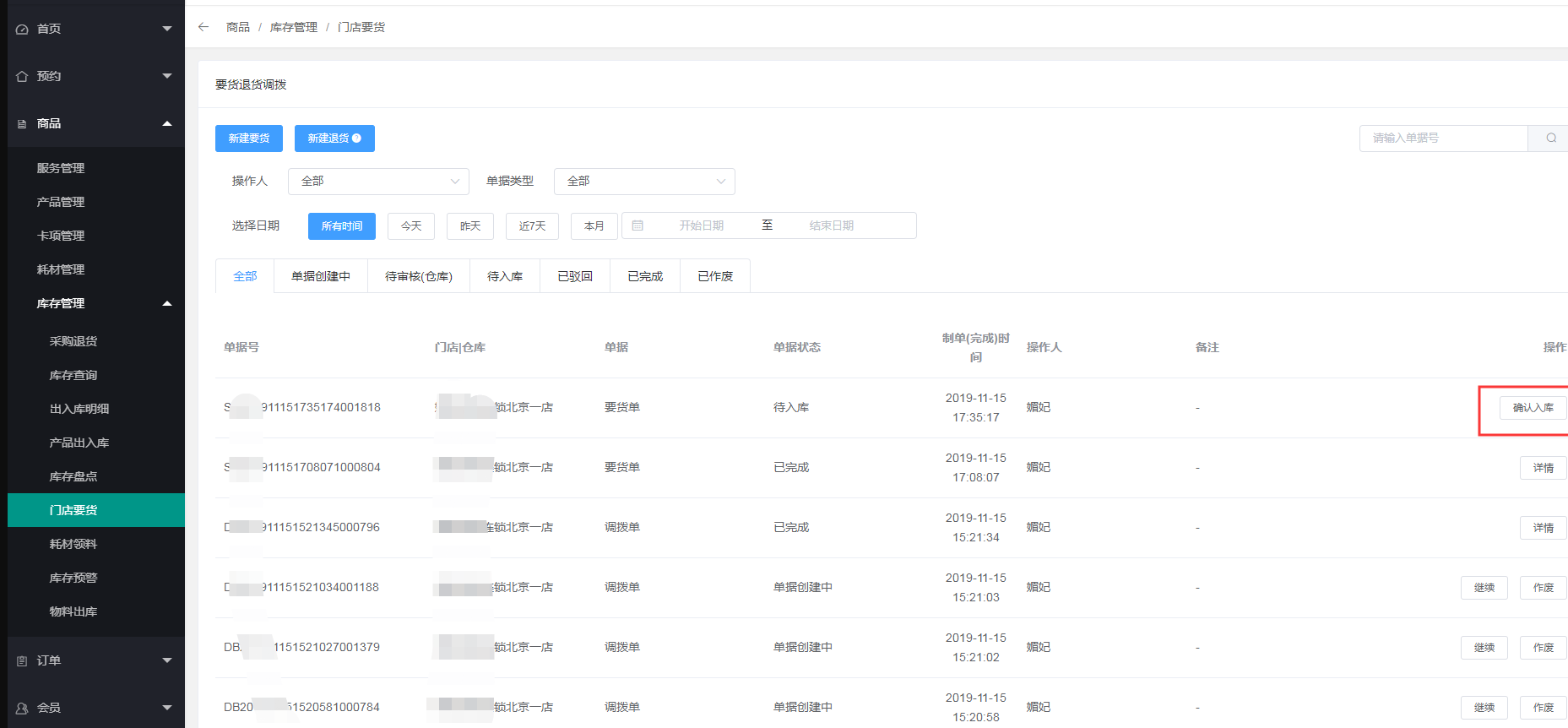The width and height of the screenshot is (1568, 728).
Task: Collapse the 库存管理 submenu arrow
Action: pos(167,303)
